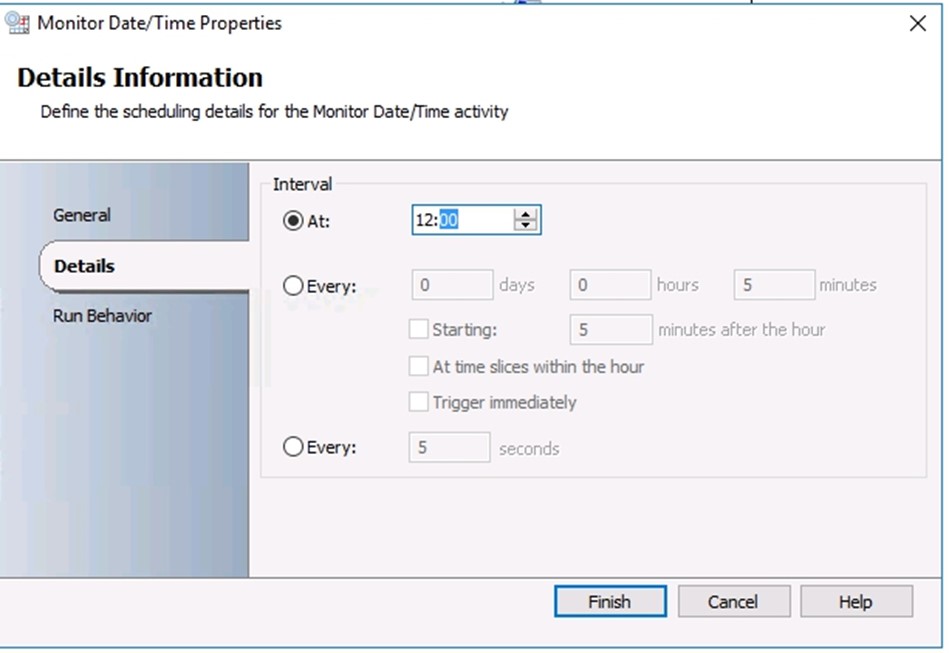949x653 pixels.
Task: Click the Cancel button
Action: pyautogui.click(x=734, y=602)
